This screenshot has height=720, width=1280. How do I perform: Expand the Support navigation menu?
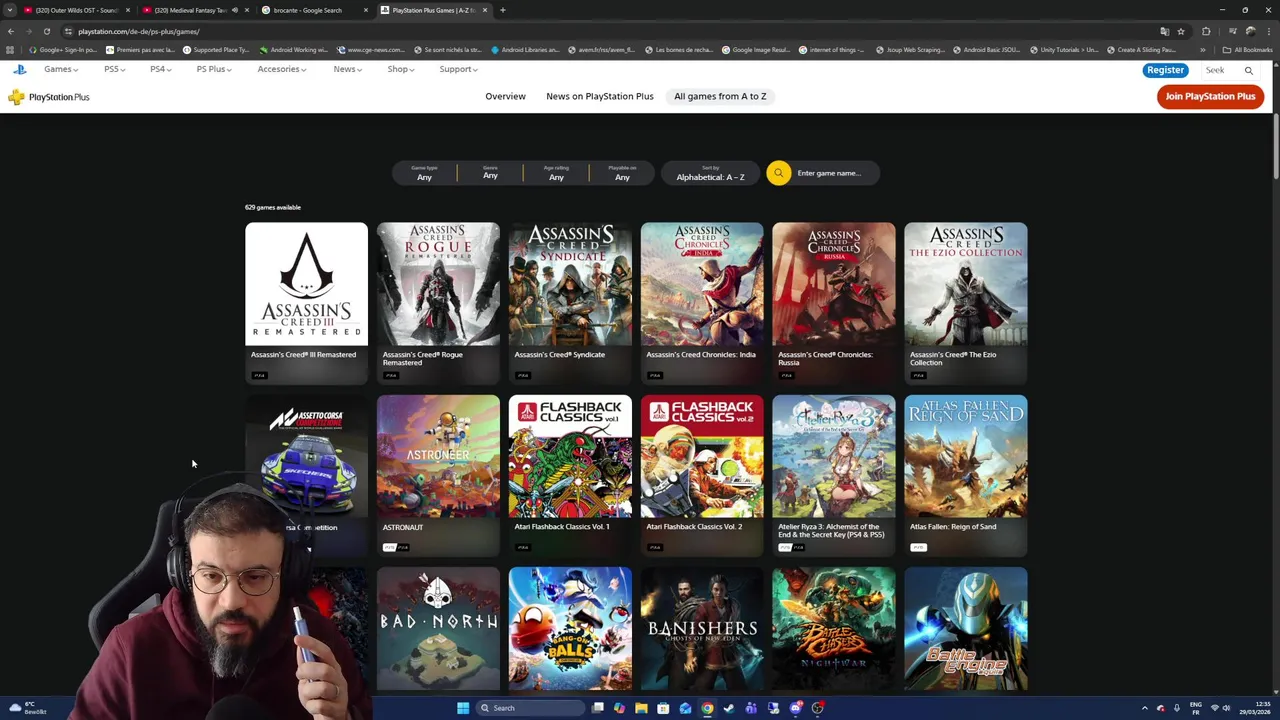click(x=458, y=69)
